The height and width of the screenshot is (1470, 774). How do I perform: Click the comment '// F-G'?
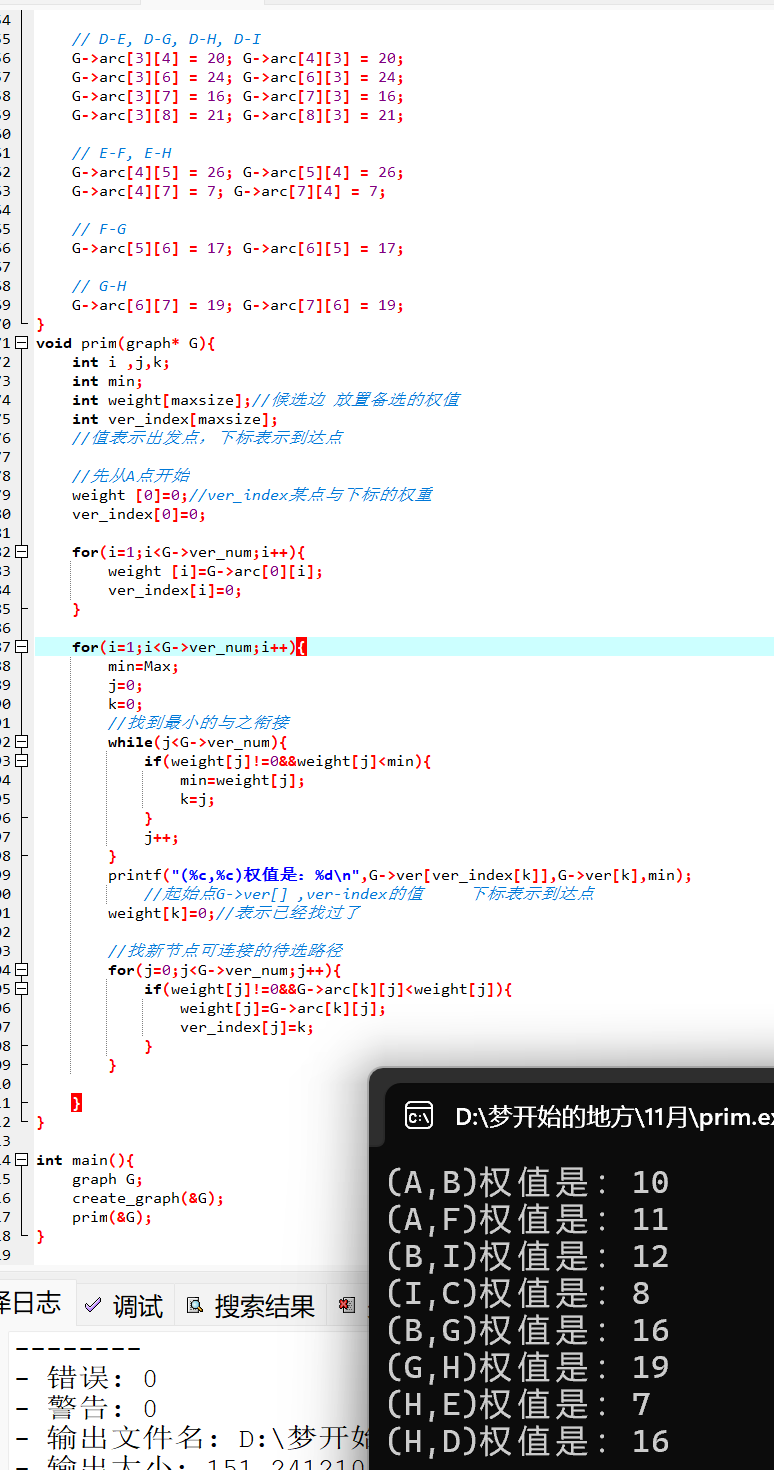tap(99, 229)
